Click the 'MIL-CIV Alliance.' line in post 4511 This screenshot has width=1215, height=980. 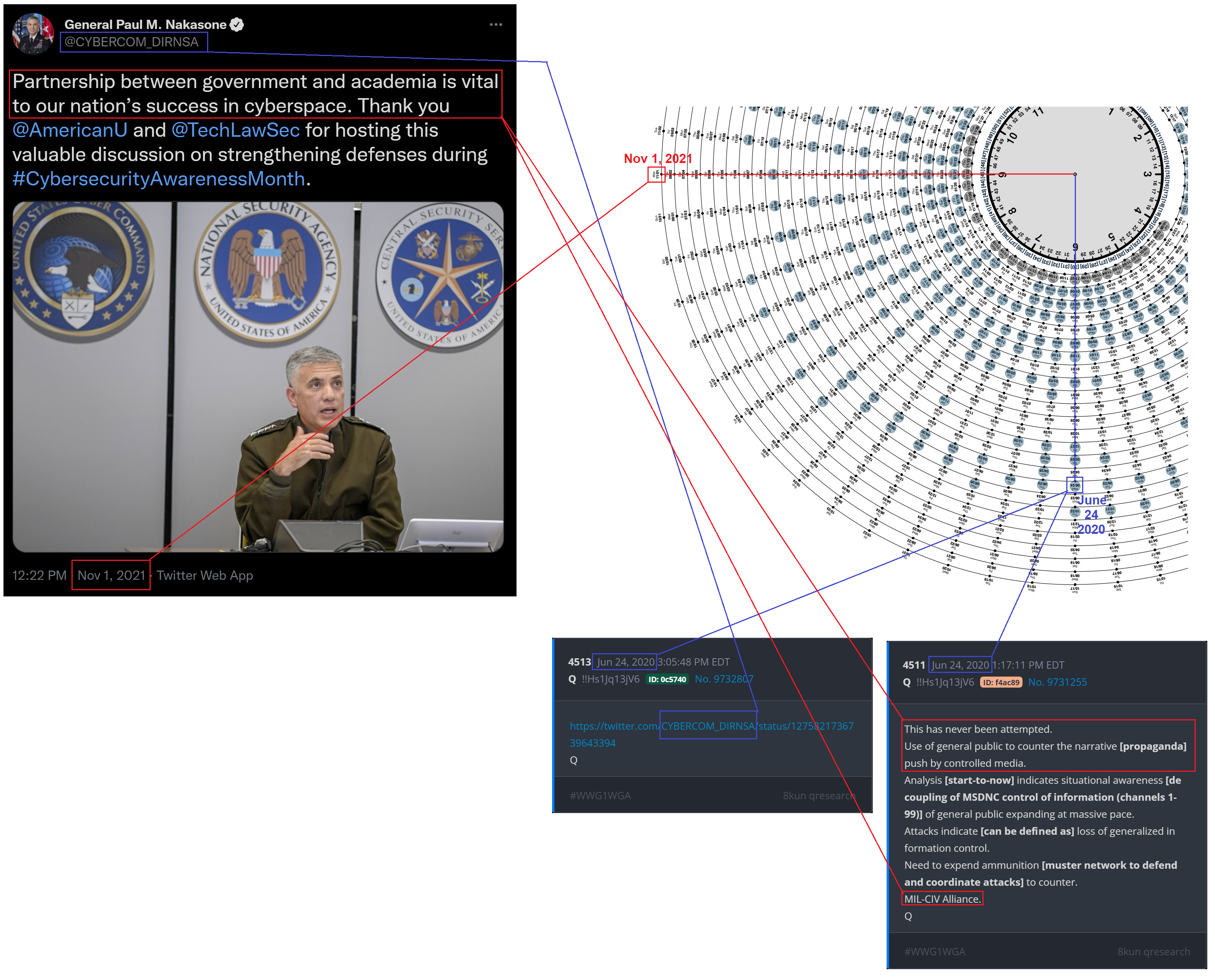coord(942,899)
